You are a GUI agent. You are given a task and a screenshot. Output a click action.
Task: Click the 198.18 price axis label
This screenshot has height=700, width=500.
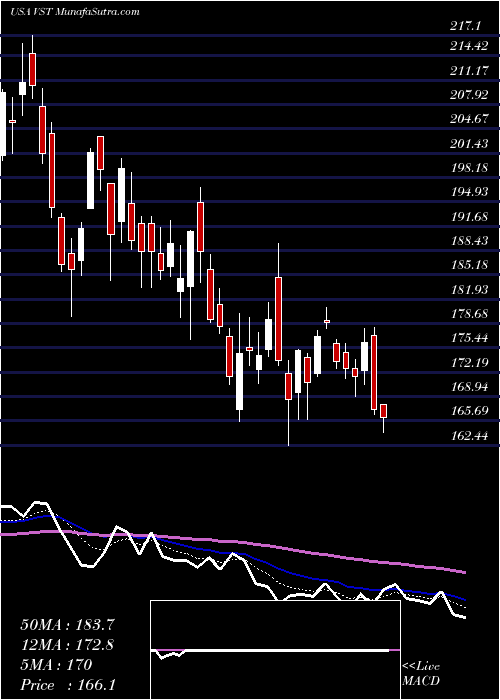469,168
